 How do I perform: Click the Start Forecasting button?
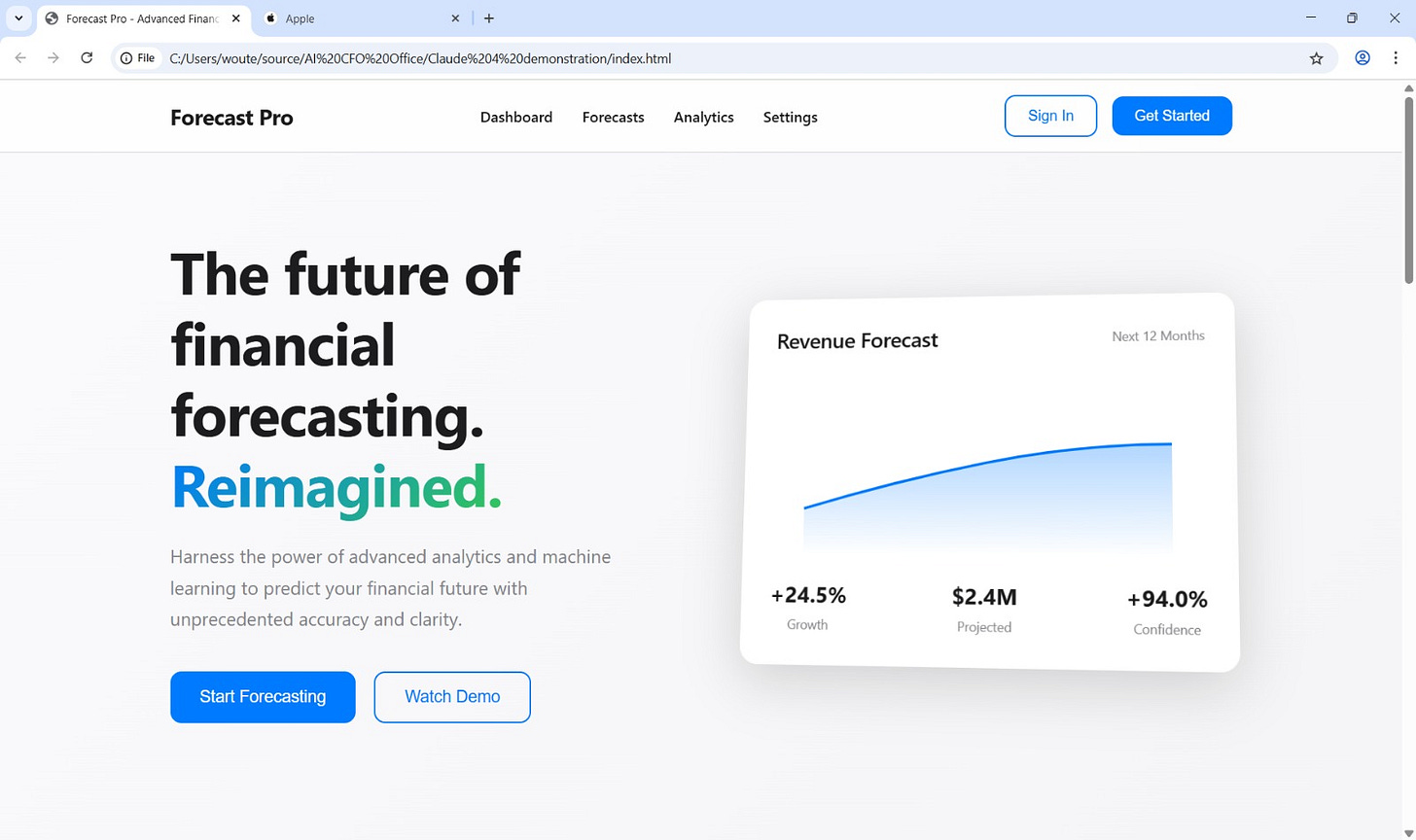[x=263, y=697]
